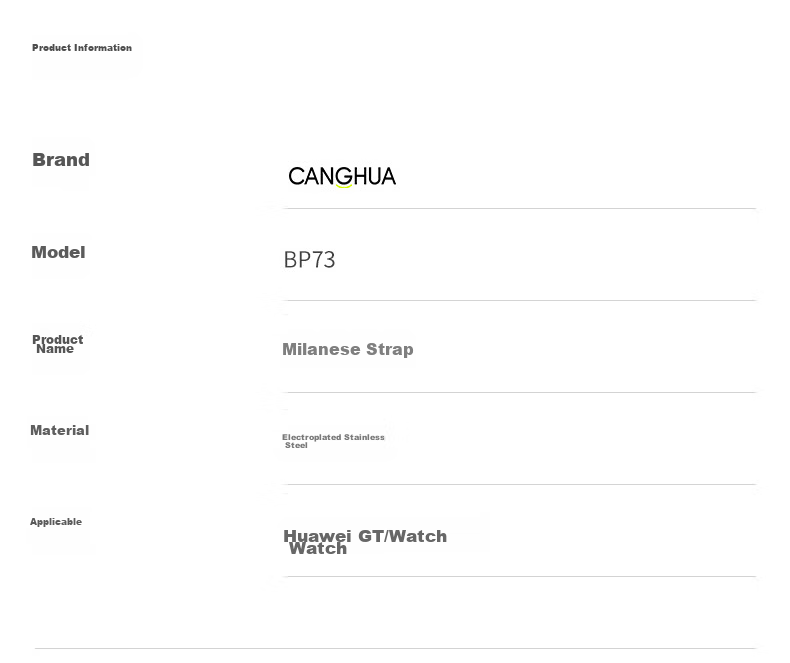Click the Electroplated Stainless Steel value
Viewport: 790px width, 663px height.
pyautogui.click(x=333, y=441)
